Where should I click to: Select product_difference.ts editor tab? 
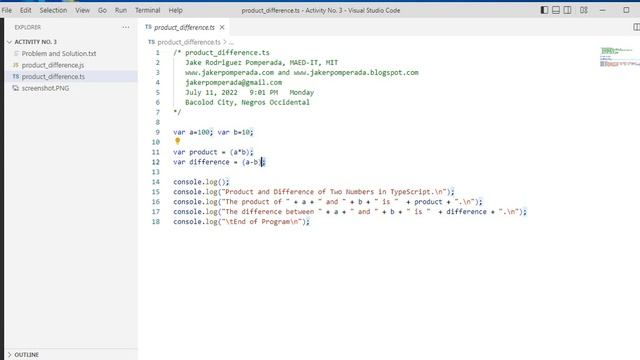[x=184, y=27]
